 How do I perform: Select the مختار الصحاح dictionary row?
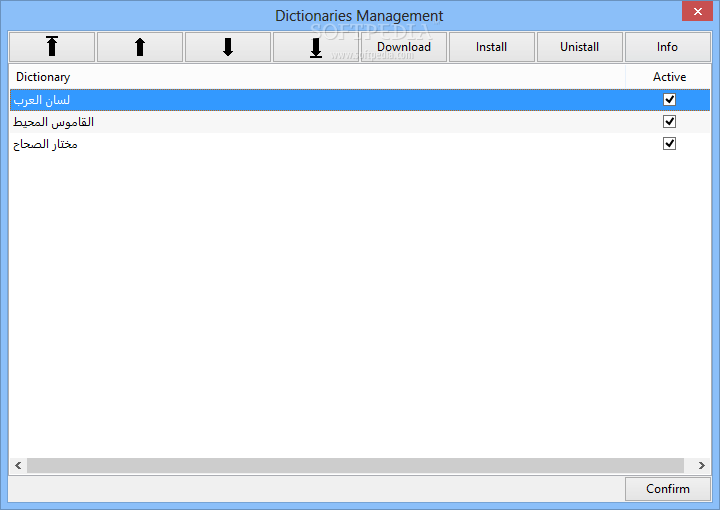click(x=360, y=144)
